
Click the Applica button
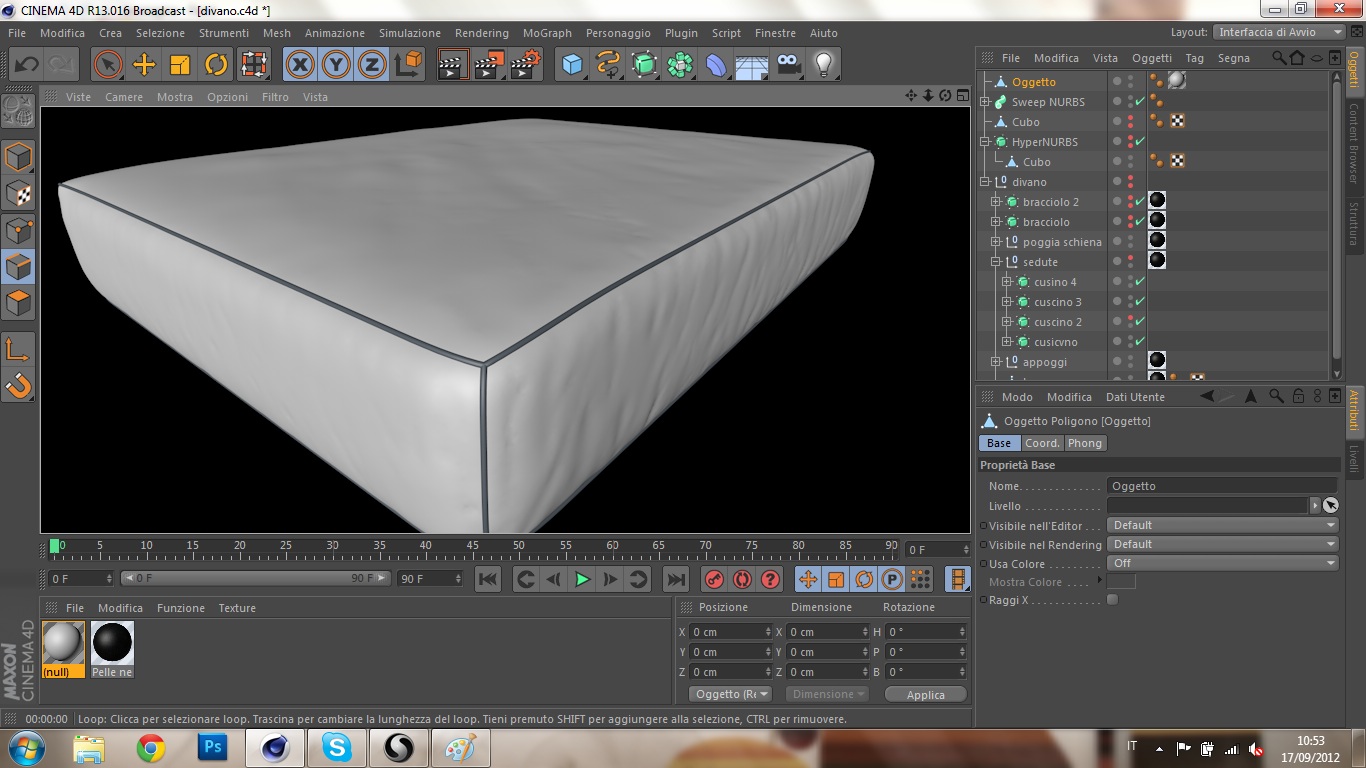pyautogui.click(x=925, y=695)
